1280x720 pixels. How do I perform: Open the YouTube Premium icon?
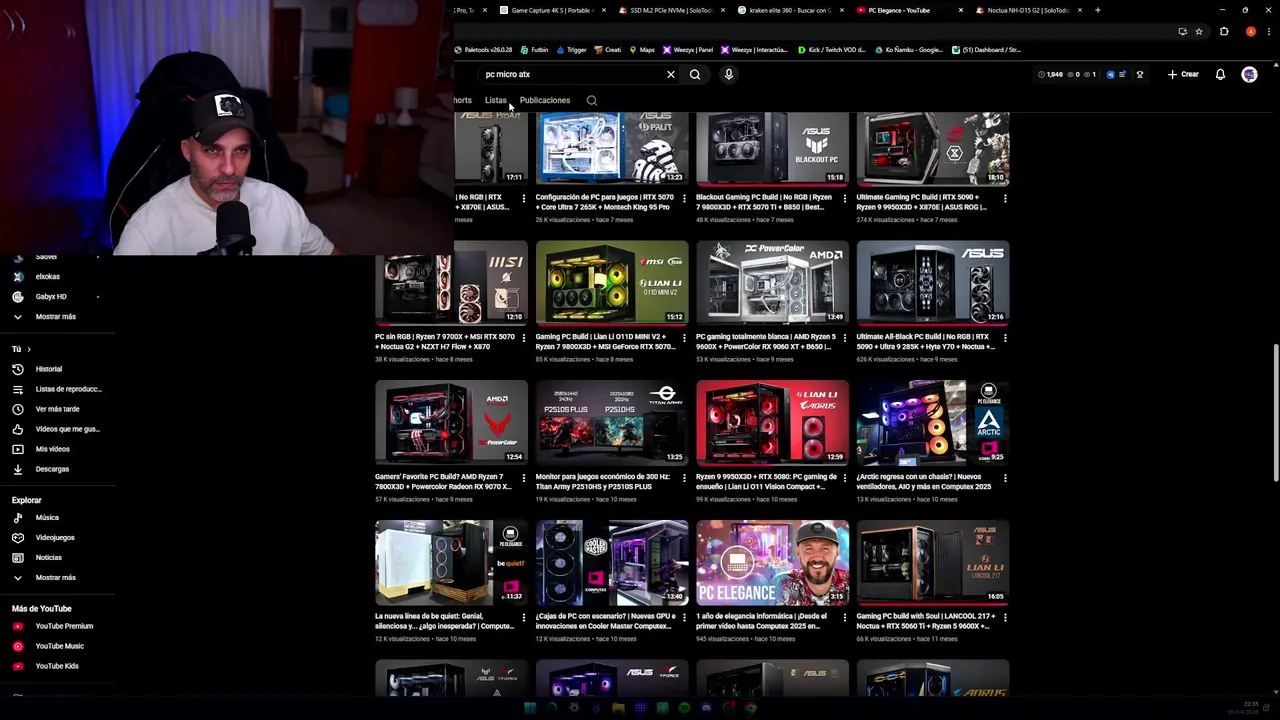18,626
